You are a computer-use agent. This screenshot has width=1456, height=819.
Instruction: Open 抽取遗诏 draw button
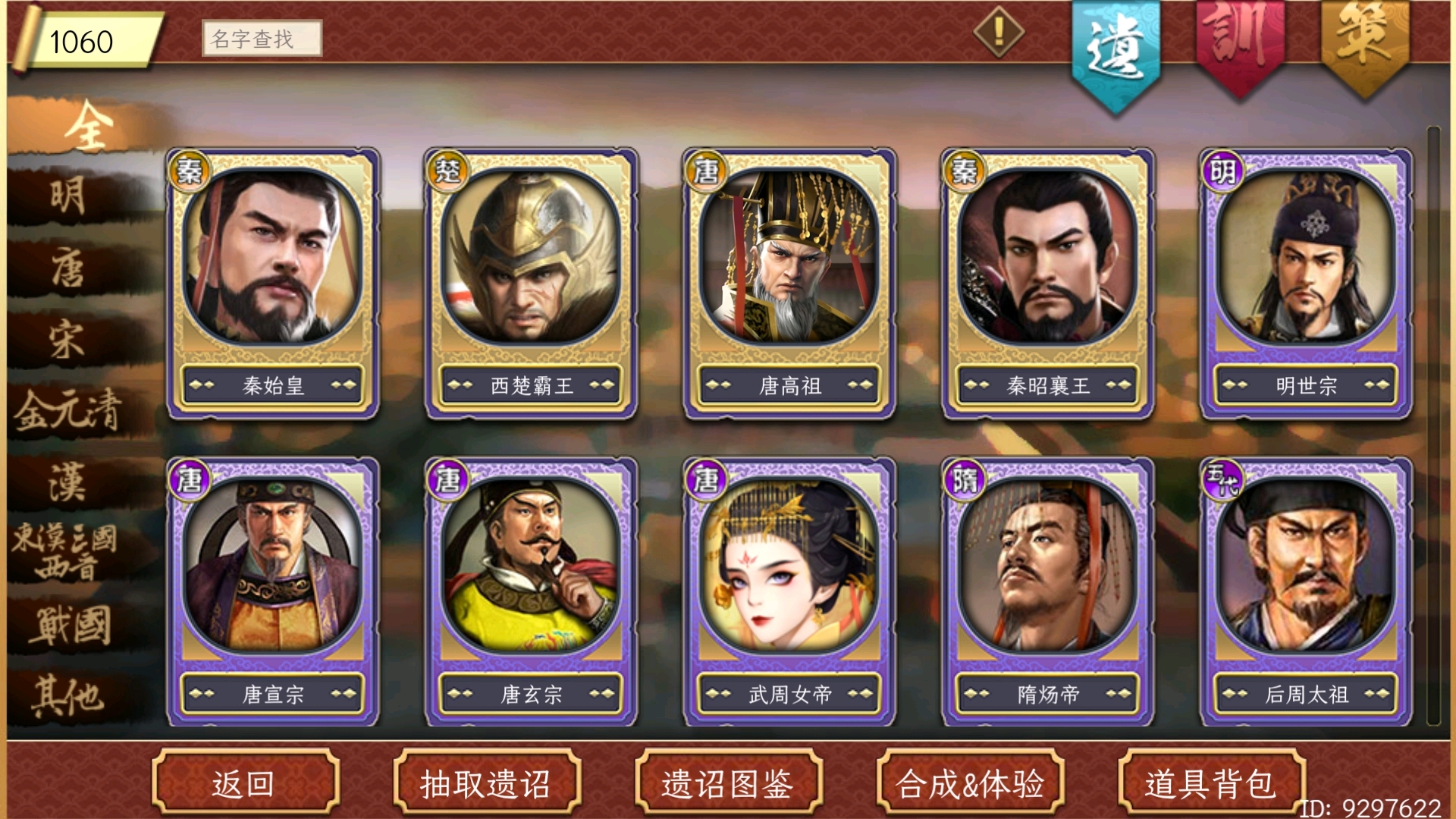pyautogui.click(x=486, y=783)
